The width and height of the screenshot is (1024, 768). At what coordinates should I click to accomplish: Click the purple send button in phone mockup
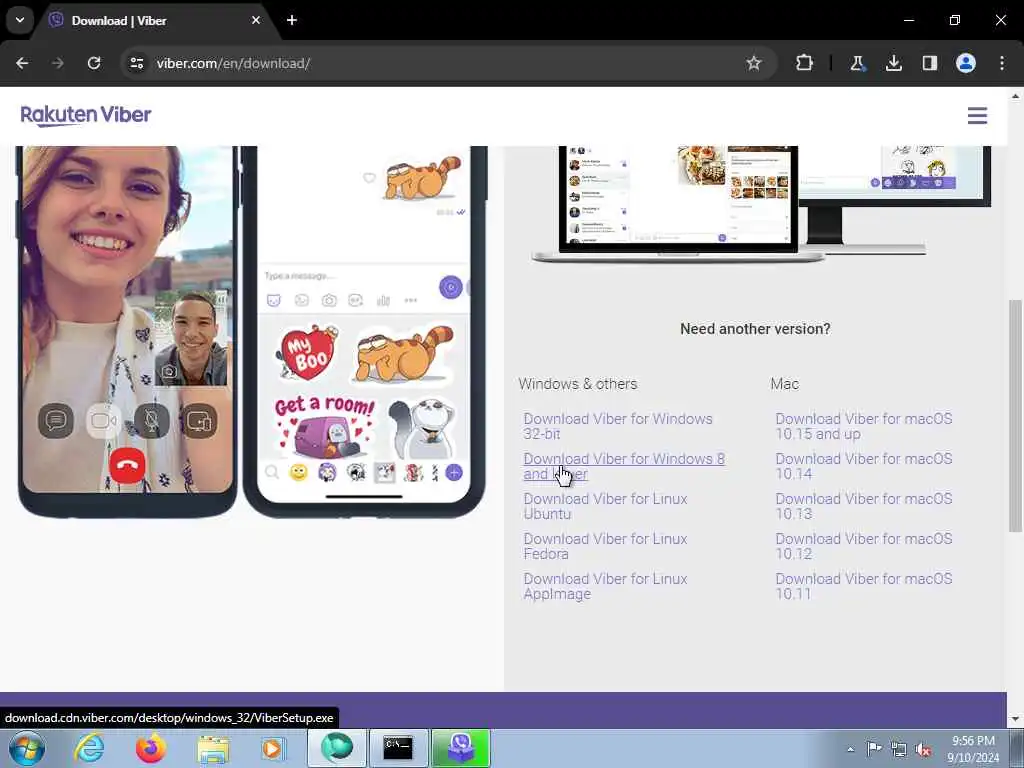click(x=451, y=287)
